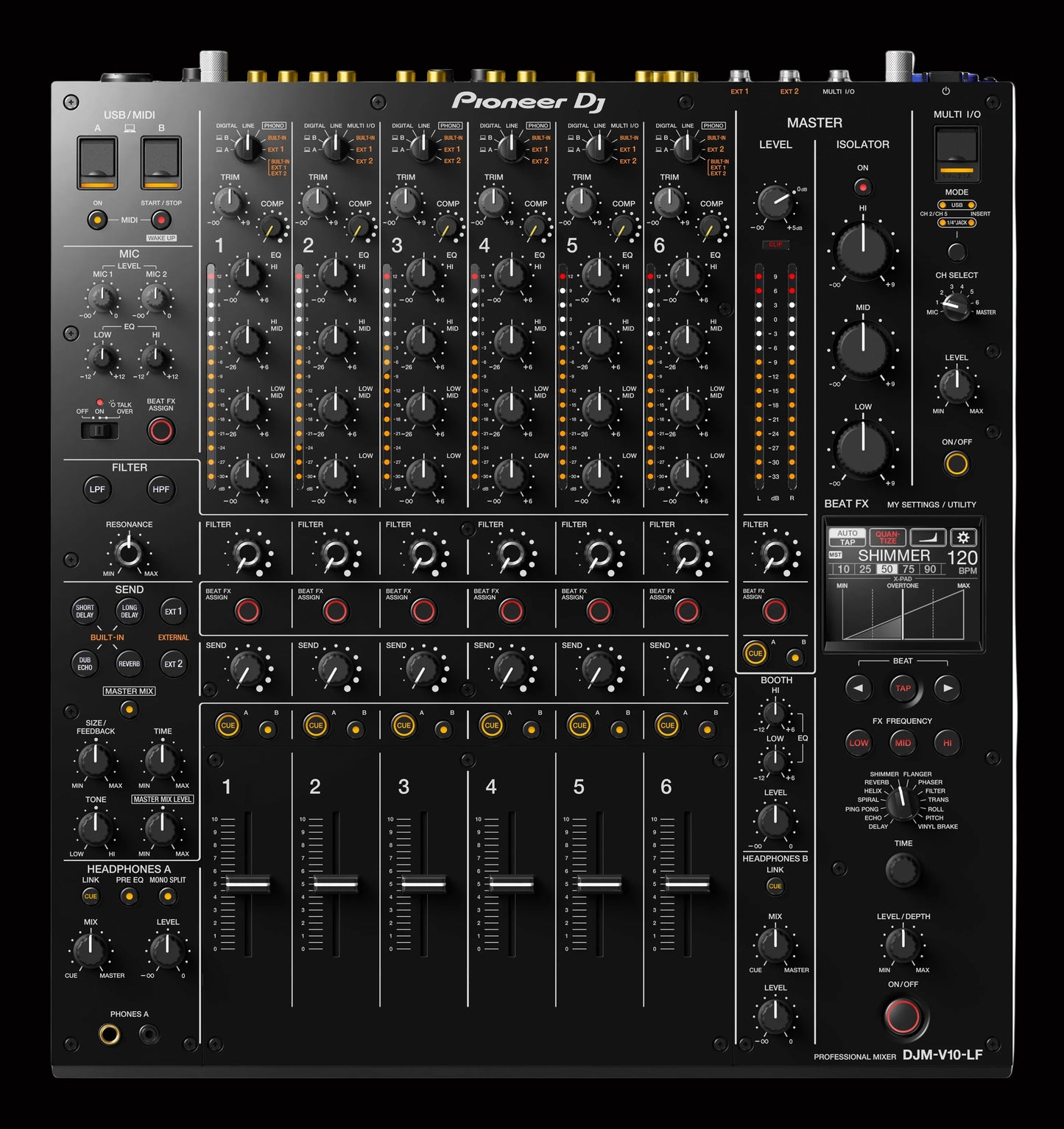Click channel 4 fader cap

[x=512, y=883]
